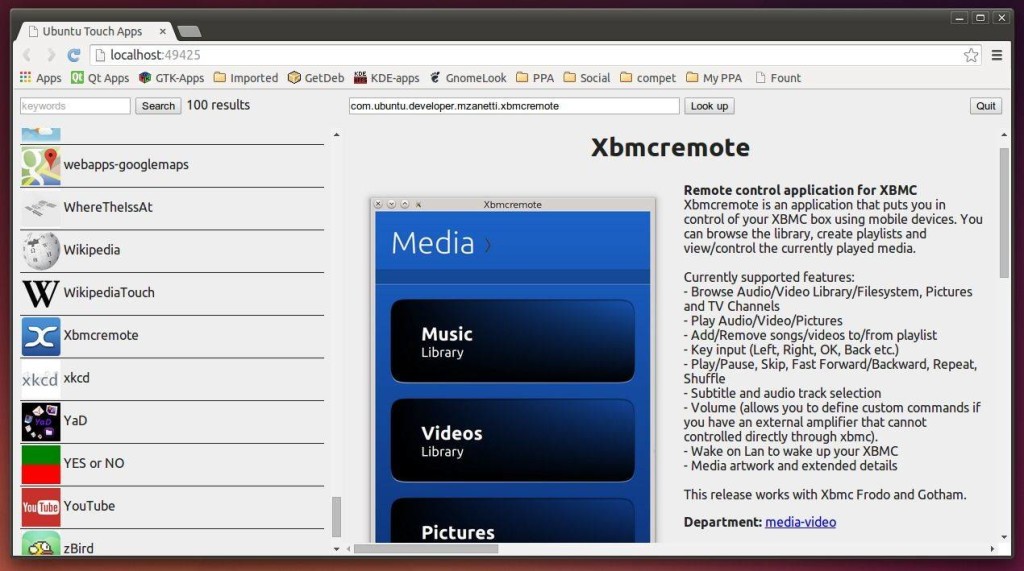The image size is (1024, 571).
Task: Select the YES or NO icon
Action: point(40,465)
